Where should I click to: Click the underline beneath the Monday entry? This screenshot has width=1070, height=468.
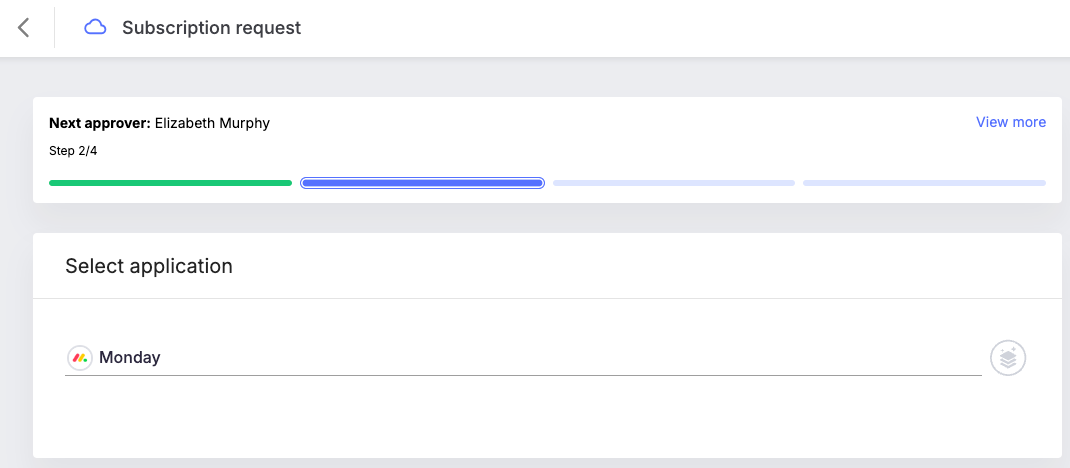click(x=523, y=375)
